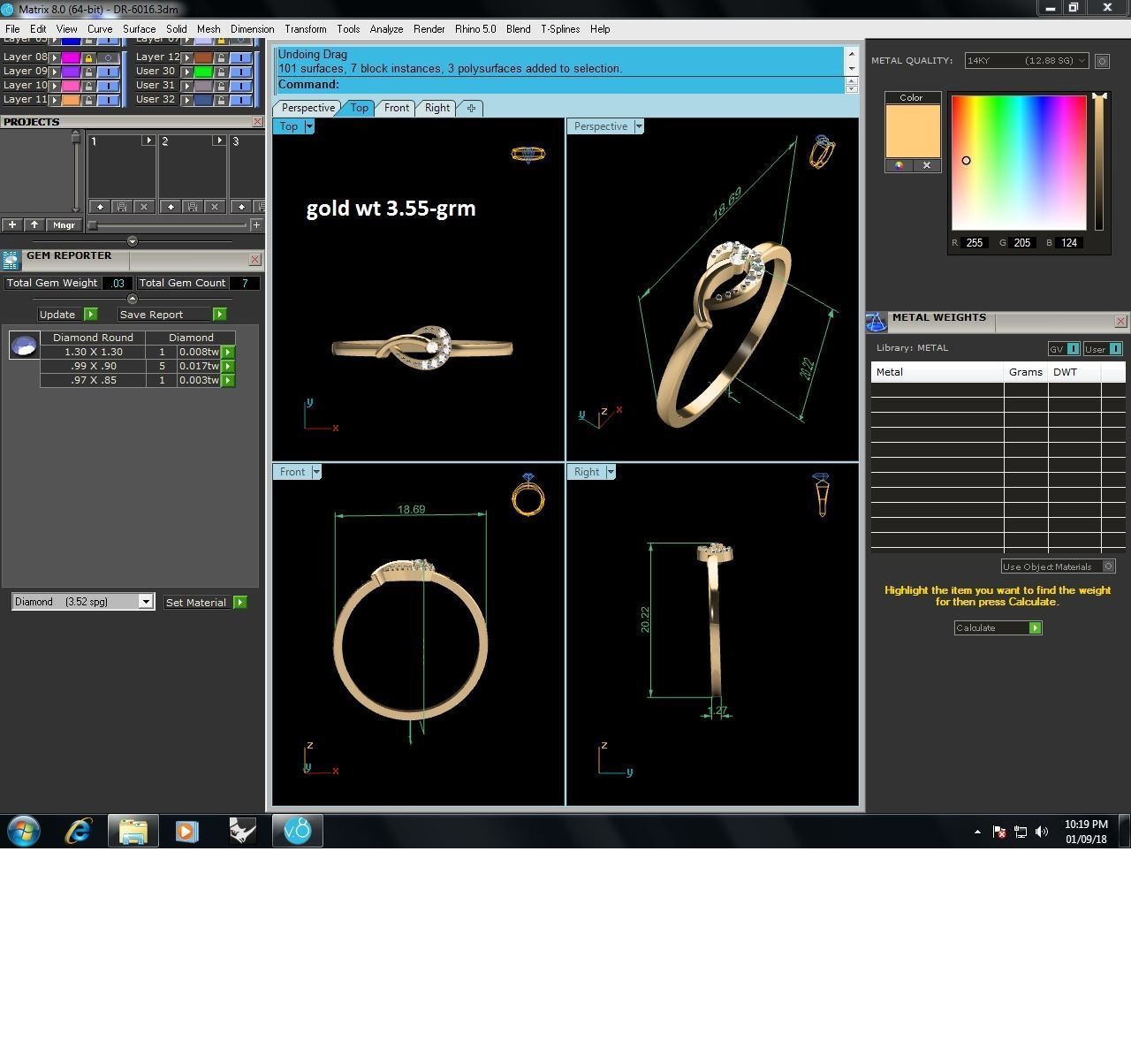Image resolution: width=1131 pixels, height=1064 pixels.
Task: Switch to the Front viewport tab
Action: [397, 108]
